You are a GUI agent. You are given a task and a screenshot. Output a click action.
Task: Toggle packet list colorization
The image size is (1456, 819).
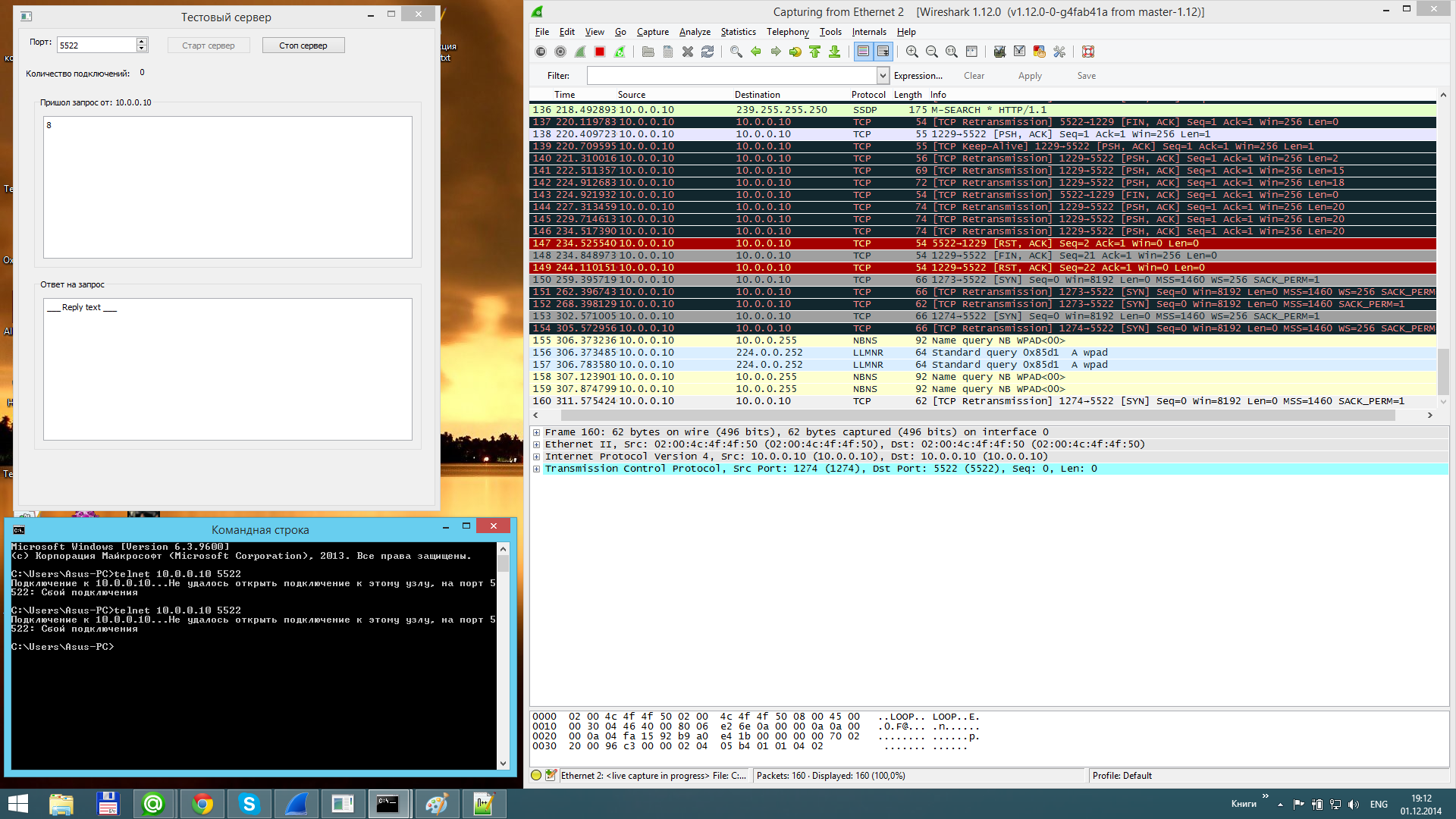pyautogui.click(x=863, y=52)
